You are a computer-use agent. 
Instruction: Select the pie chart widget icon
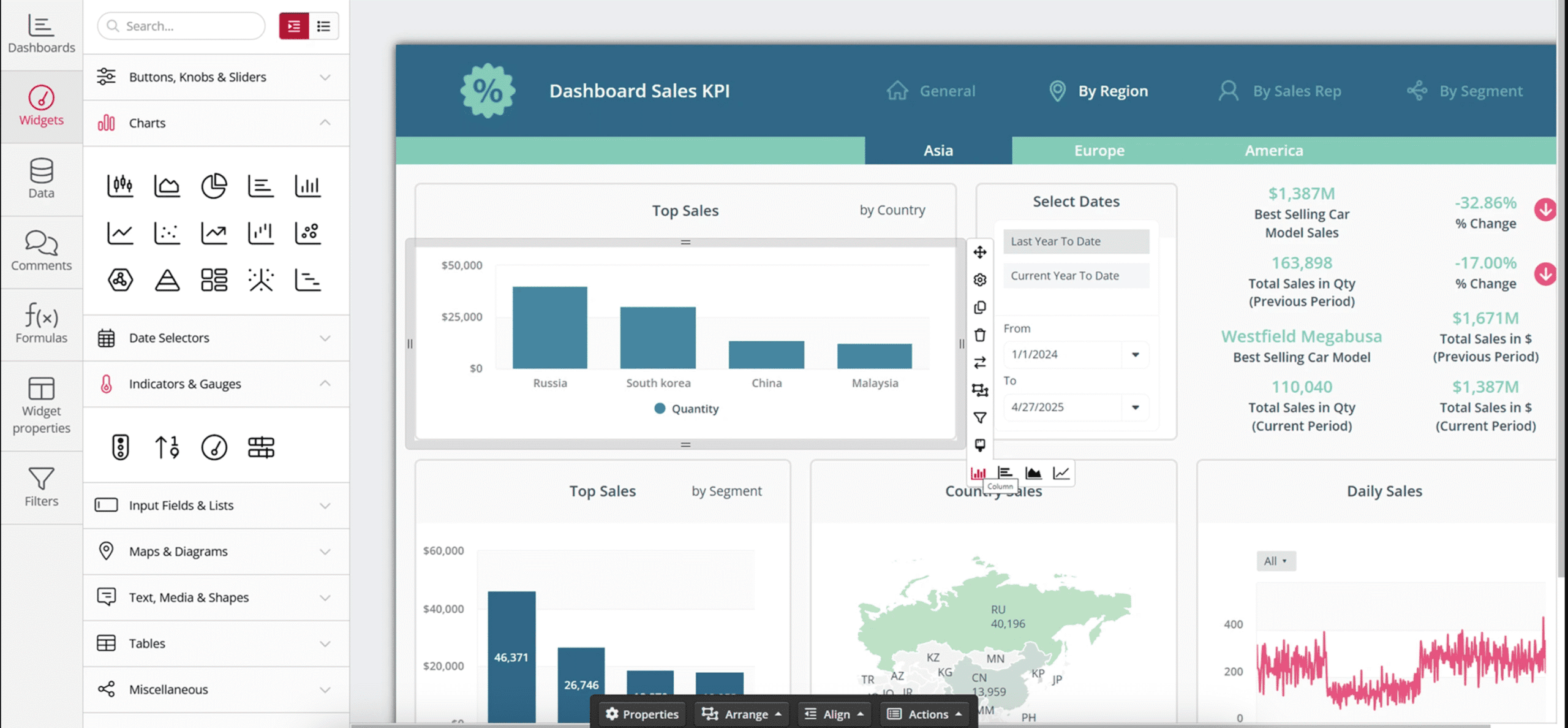coord(214,186)
